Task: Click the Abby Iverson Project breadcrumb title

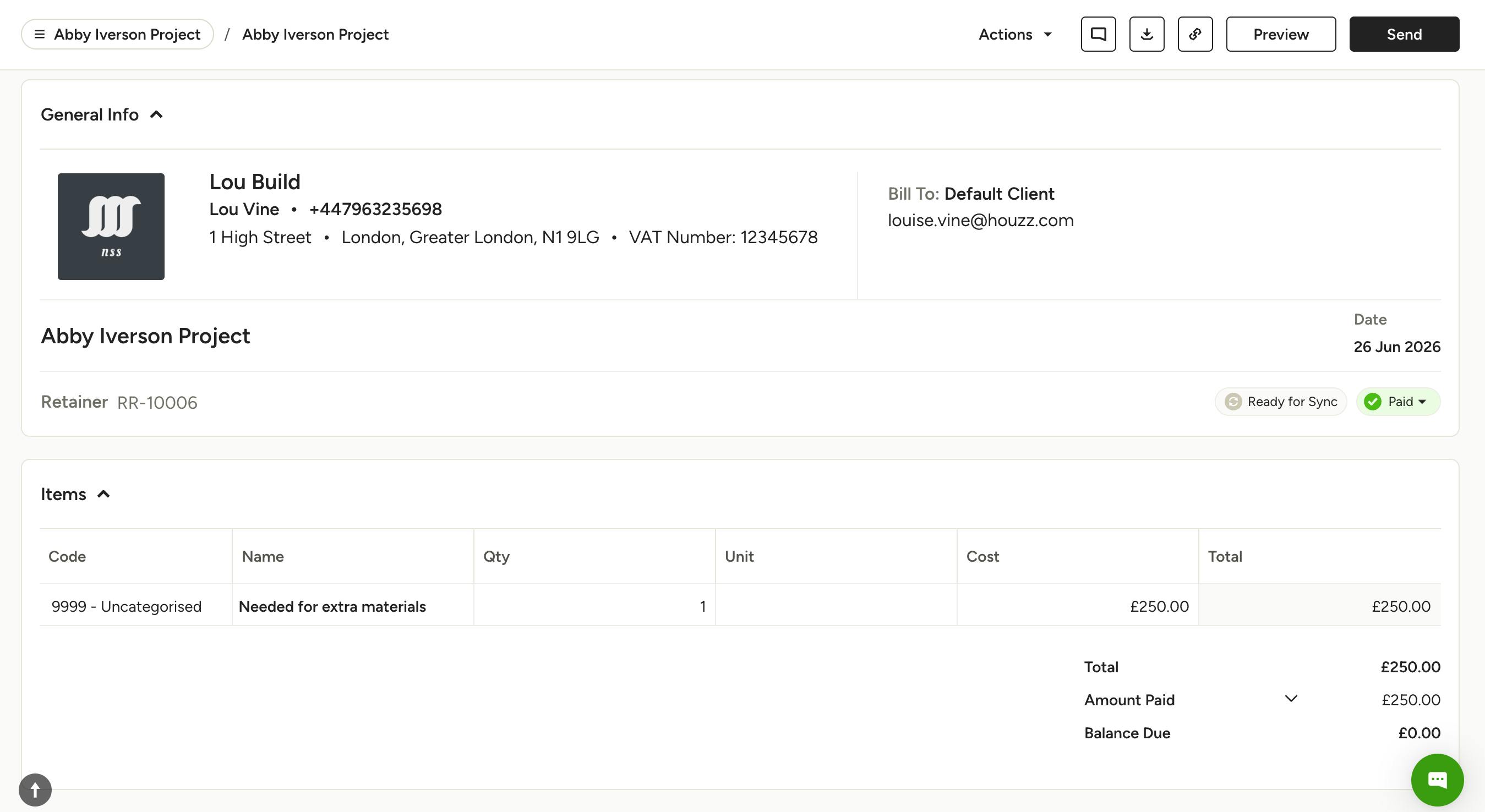Action: pos(315,34)
